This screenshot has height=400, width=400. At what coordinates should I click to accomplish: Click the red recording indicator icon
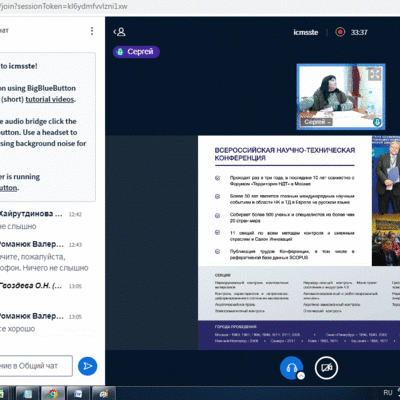(x=340, y=32)
